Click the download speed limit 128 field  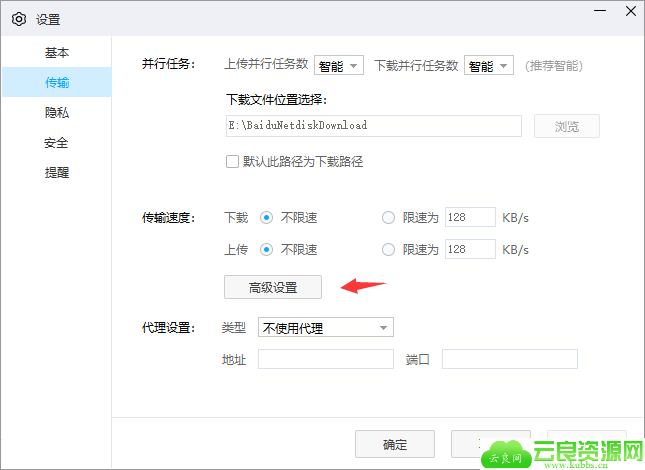point(470,217)
